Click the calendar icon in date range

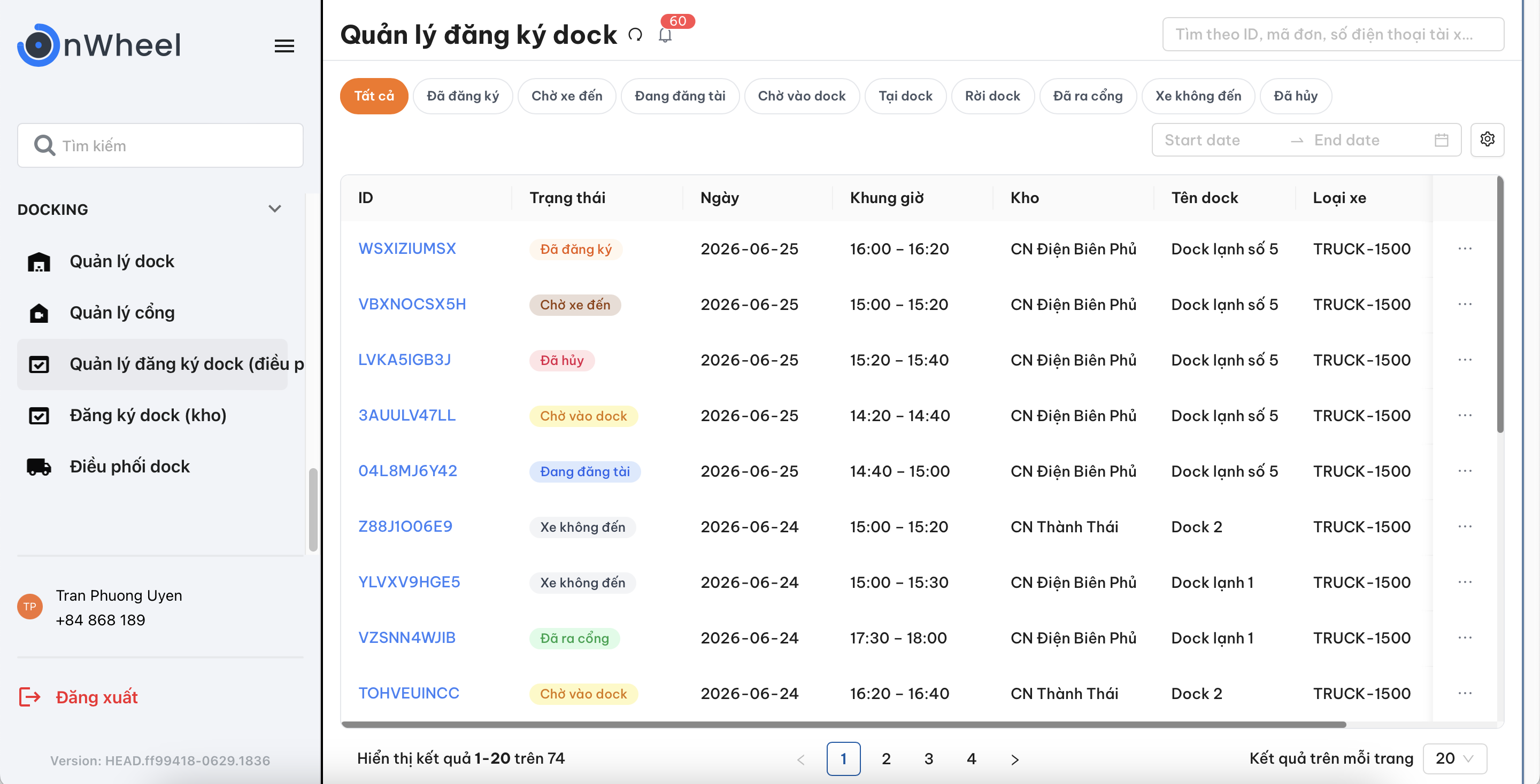[x=1442, y=141]
